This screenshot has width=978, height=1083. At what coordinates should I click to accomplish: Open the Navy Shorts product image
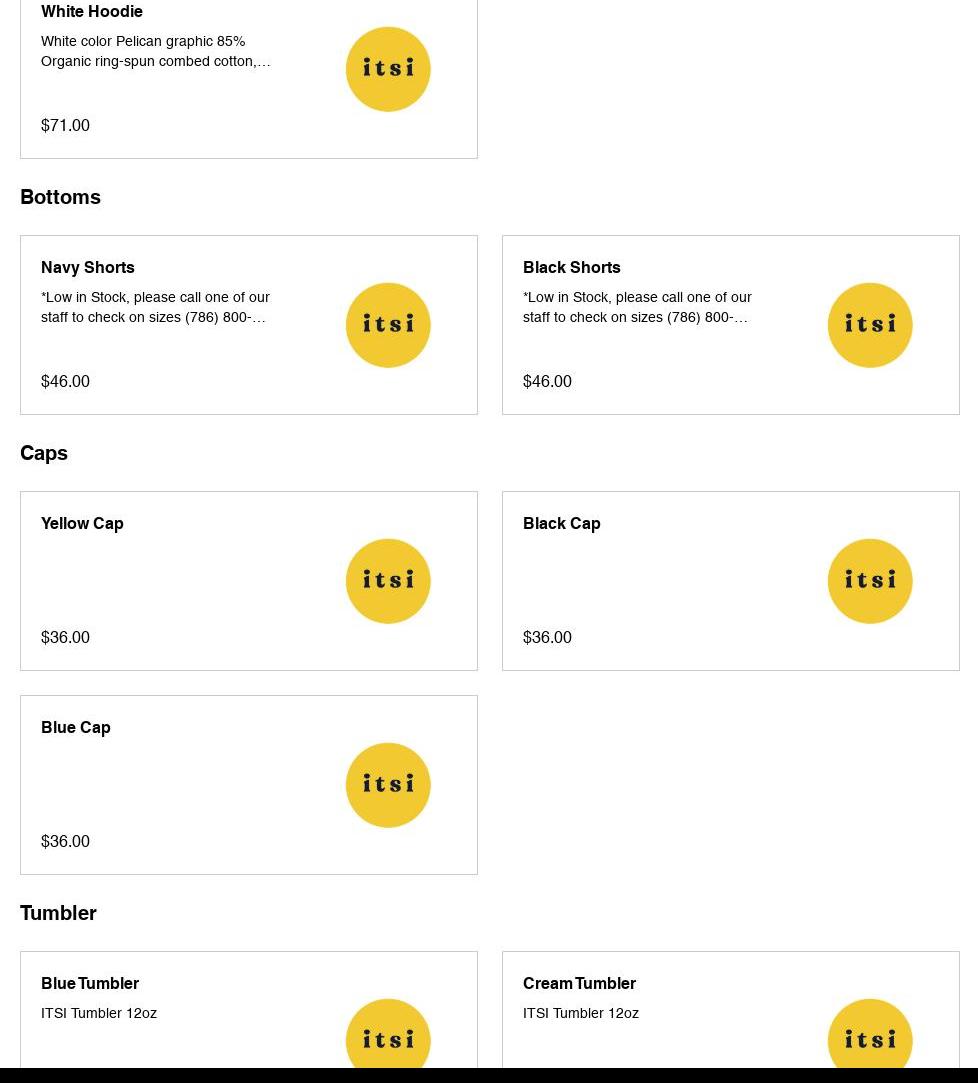pyautogui.click(x=388, y=325)
